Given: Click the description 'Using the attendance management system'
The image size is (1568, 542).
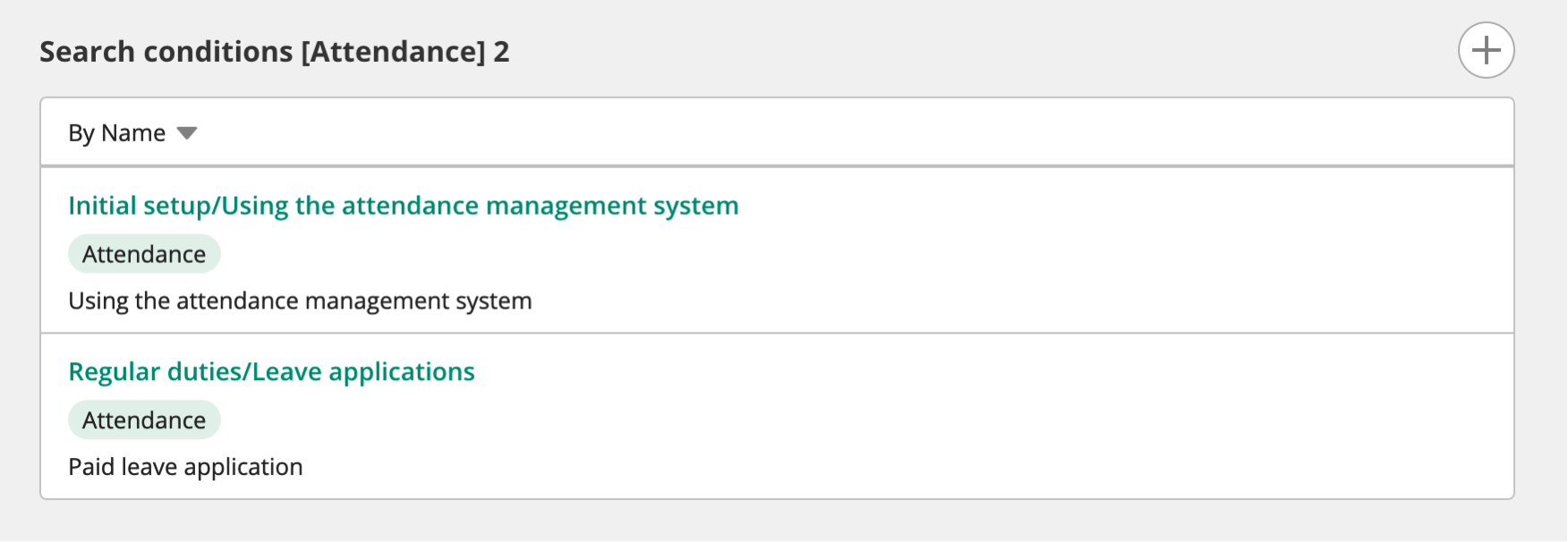Looking at the screenshot, I should (x=300, y=301).
